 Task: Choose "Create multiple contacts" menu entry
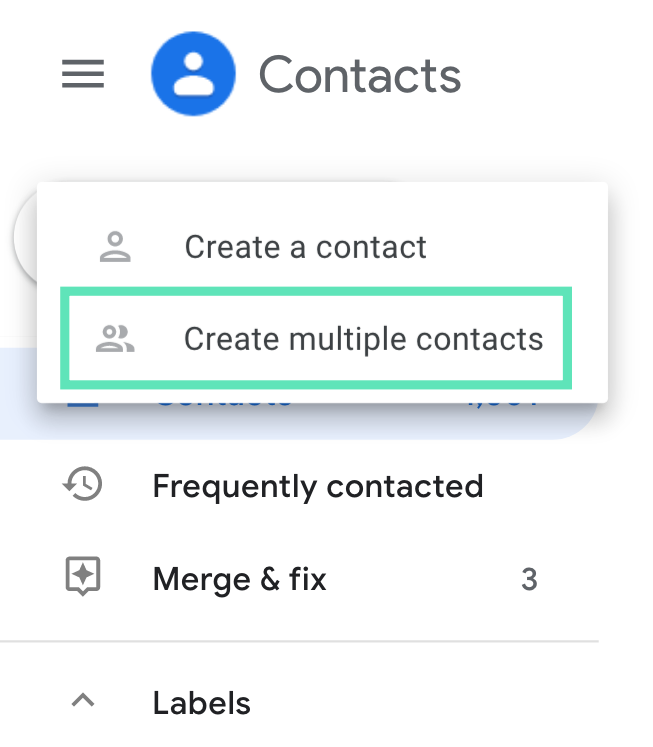point(363,339)
